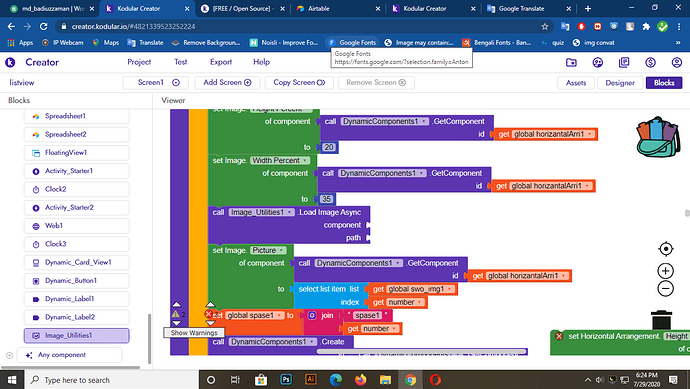Click the blocks panel vertical scrollbar
Screen dimensions: 690x389
click(x=149, y=339)
